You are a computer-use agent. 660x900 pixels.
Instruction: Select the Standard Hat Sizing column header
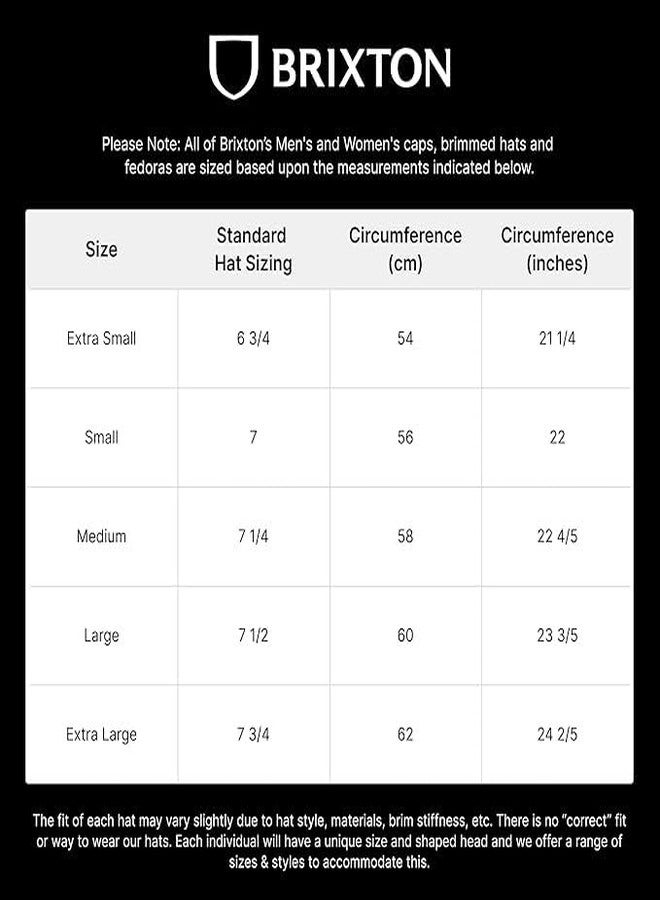coord(253,249)
